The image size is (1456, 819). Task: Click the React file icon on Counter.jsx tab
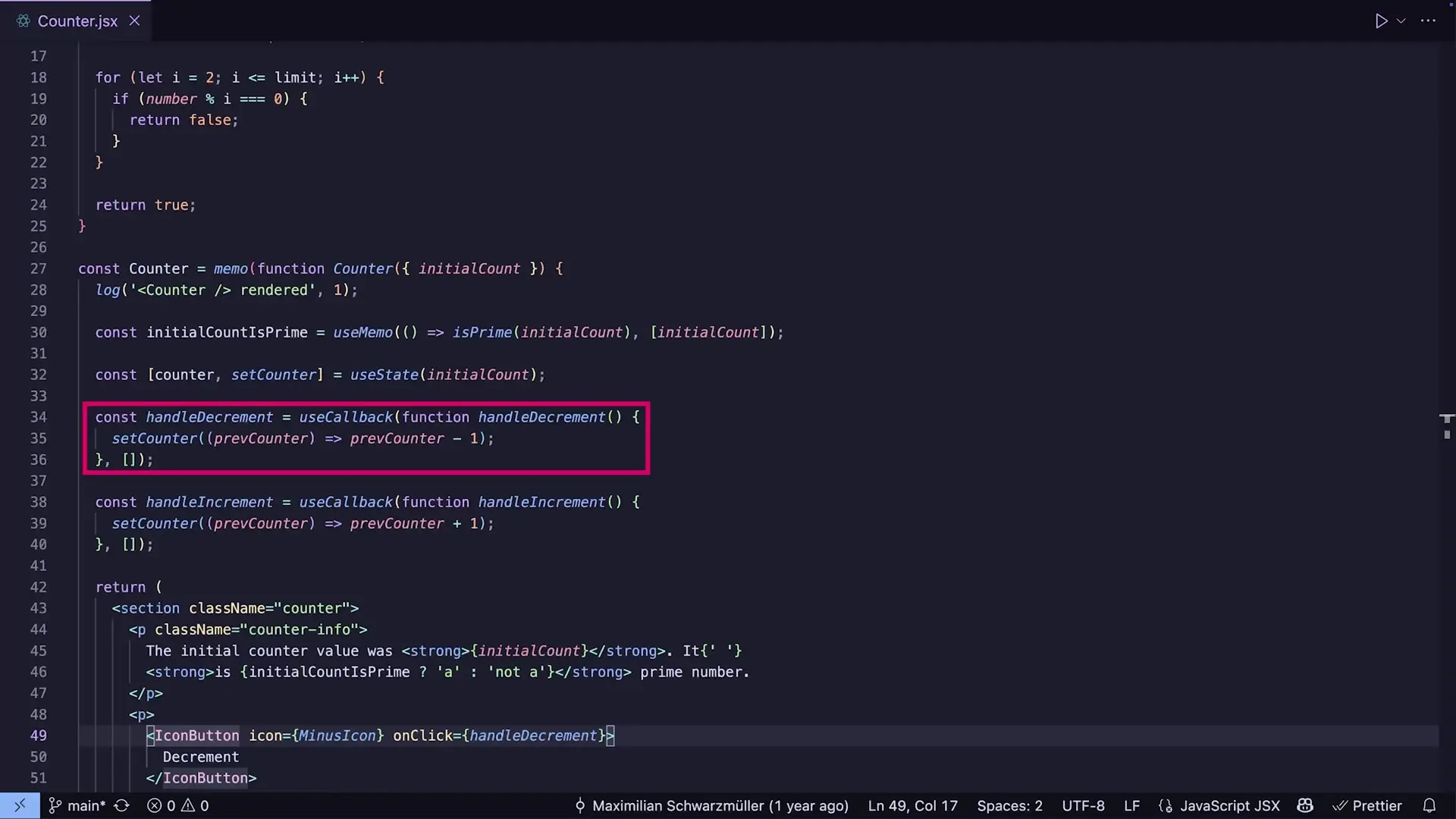pos(24,21)
